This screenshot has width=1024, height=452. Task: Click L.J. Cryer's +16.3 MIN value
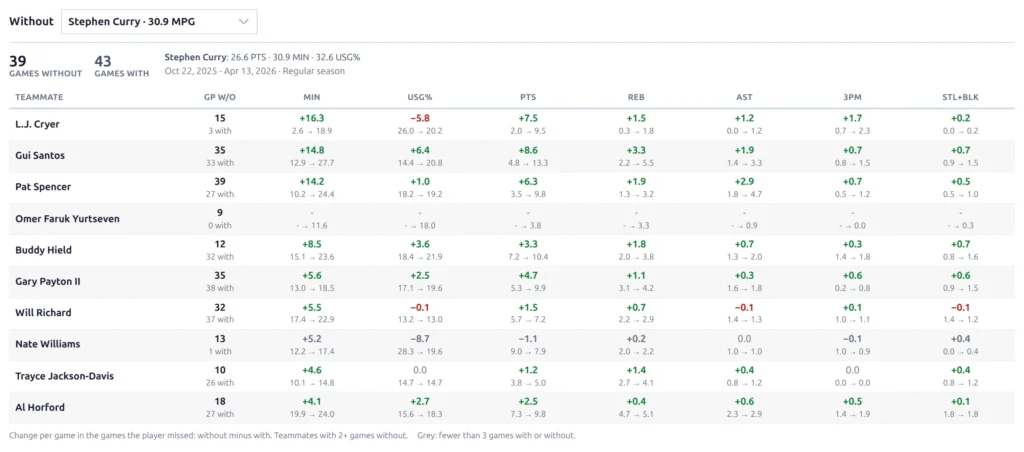[x=312, y=118]
